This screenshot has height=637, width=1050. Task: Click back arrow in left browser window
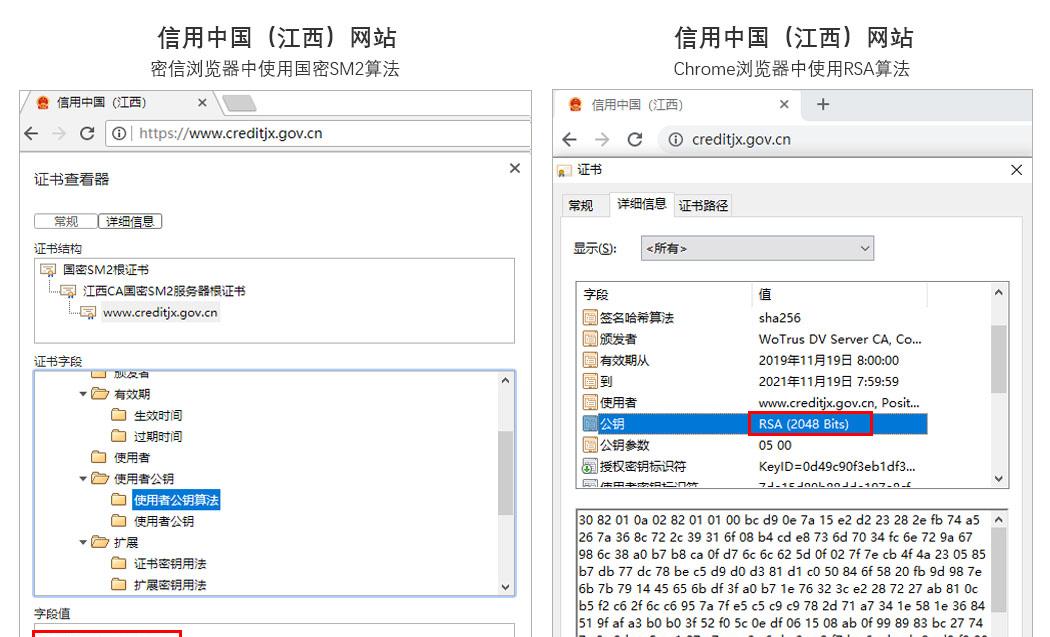tap(31, 133)
